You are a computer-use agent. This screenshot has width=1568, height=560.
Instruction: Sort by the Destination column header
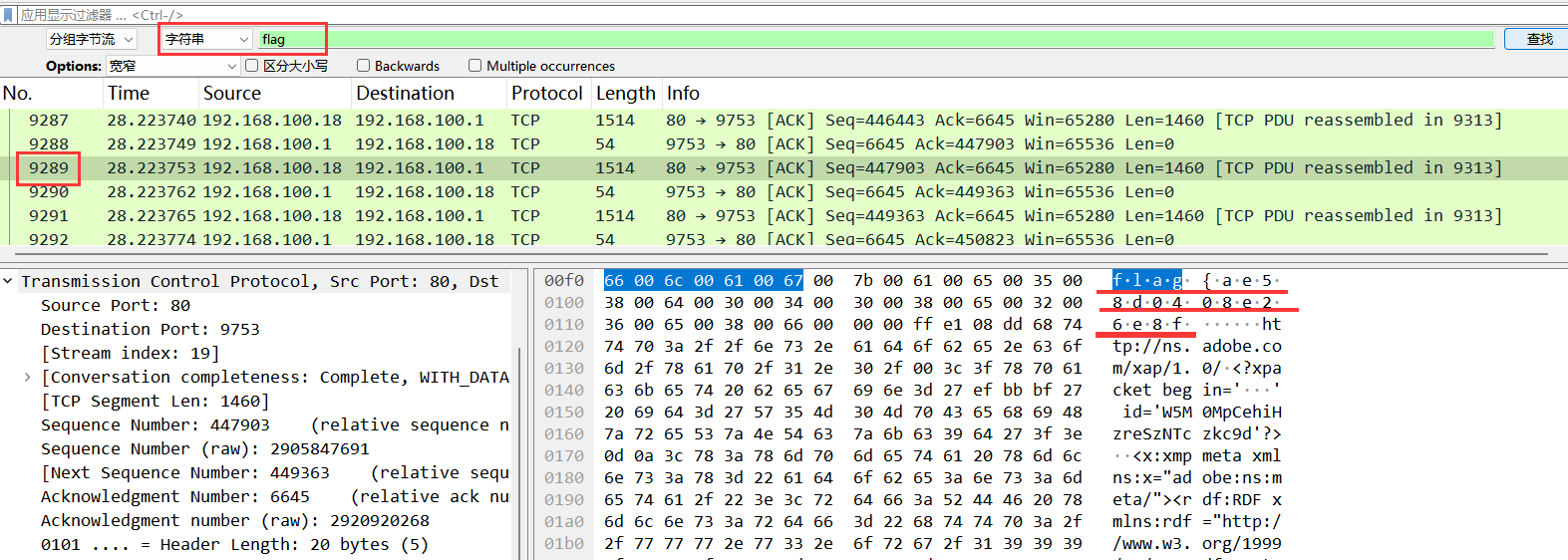(430, 93)
